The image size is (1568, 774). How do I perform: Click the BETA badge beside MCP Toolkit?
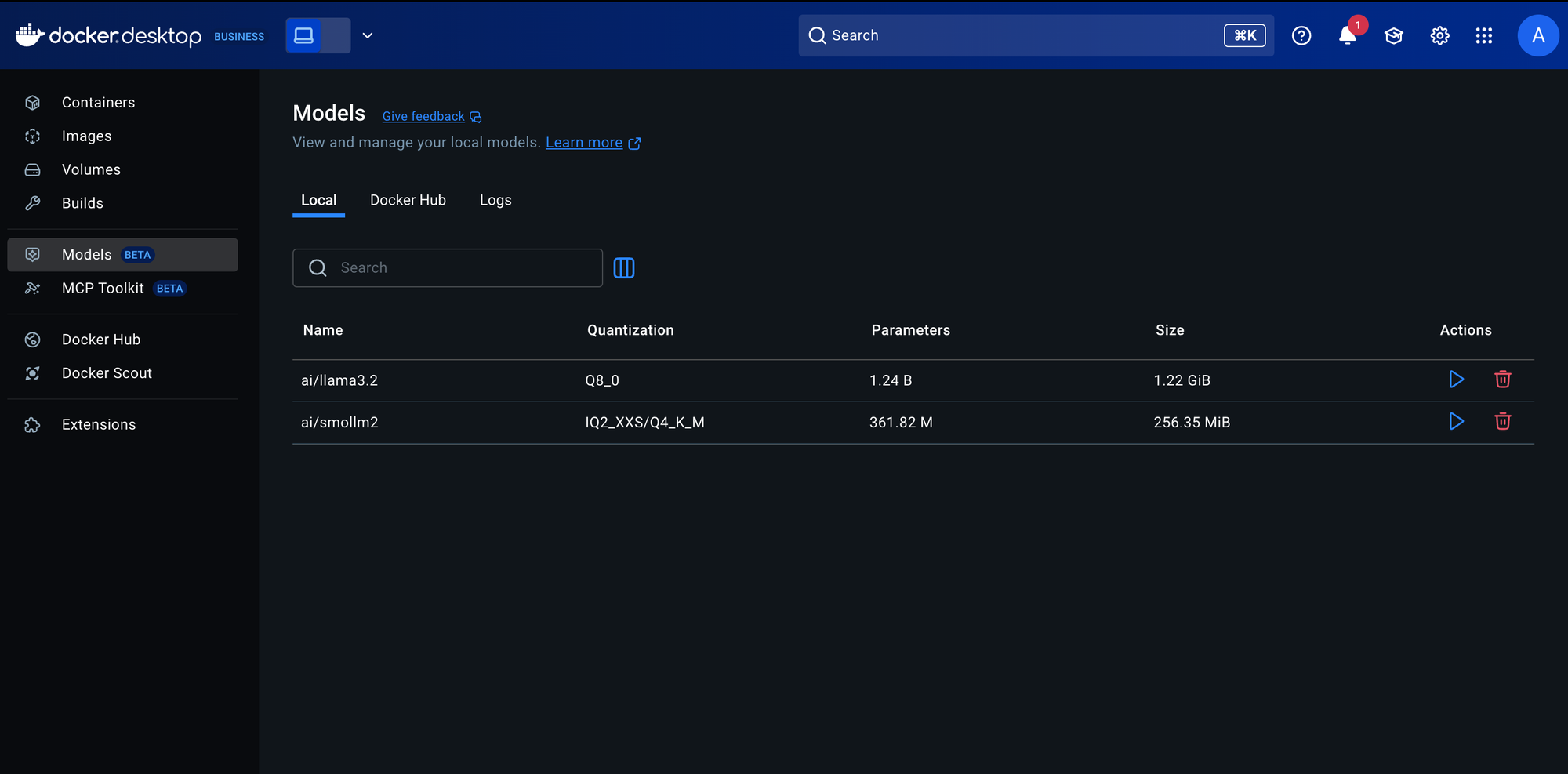(170, 289)
